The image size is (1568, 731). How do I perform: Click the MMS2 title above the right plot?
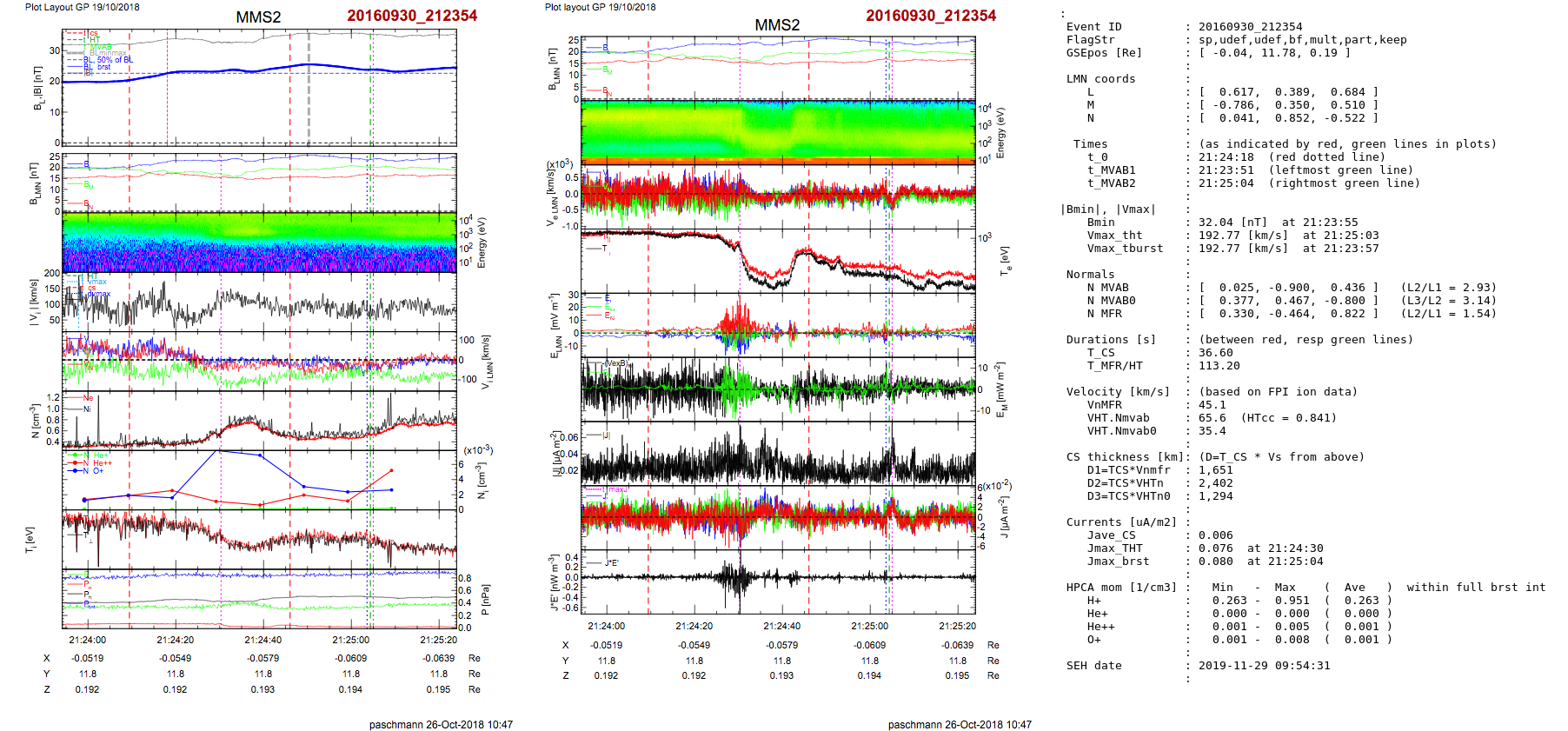[777, 24]
